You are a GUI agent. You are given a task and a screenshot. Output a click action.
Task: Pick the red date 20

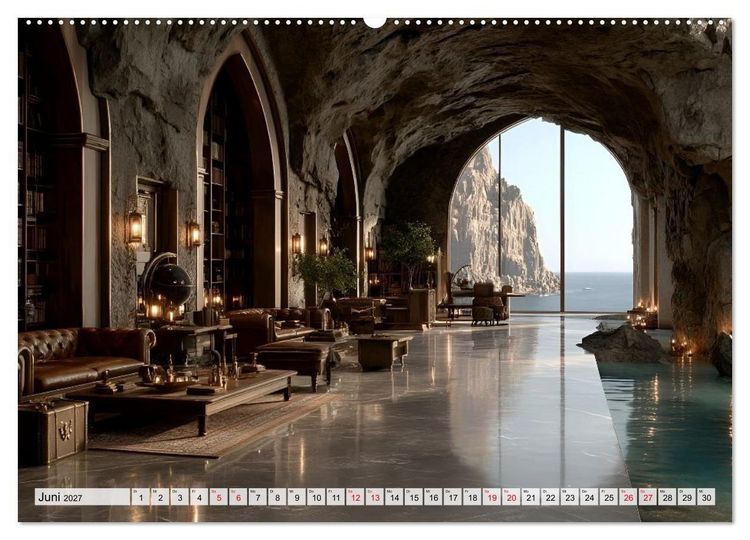click(x=511, y=497)
